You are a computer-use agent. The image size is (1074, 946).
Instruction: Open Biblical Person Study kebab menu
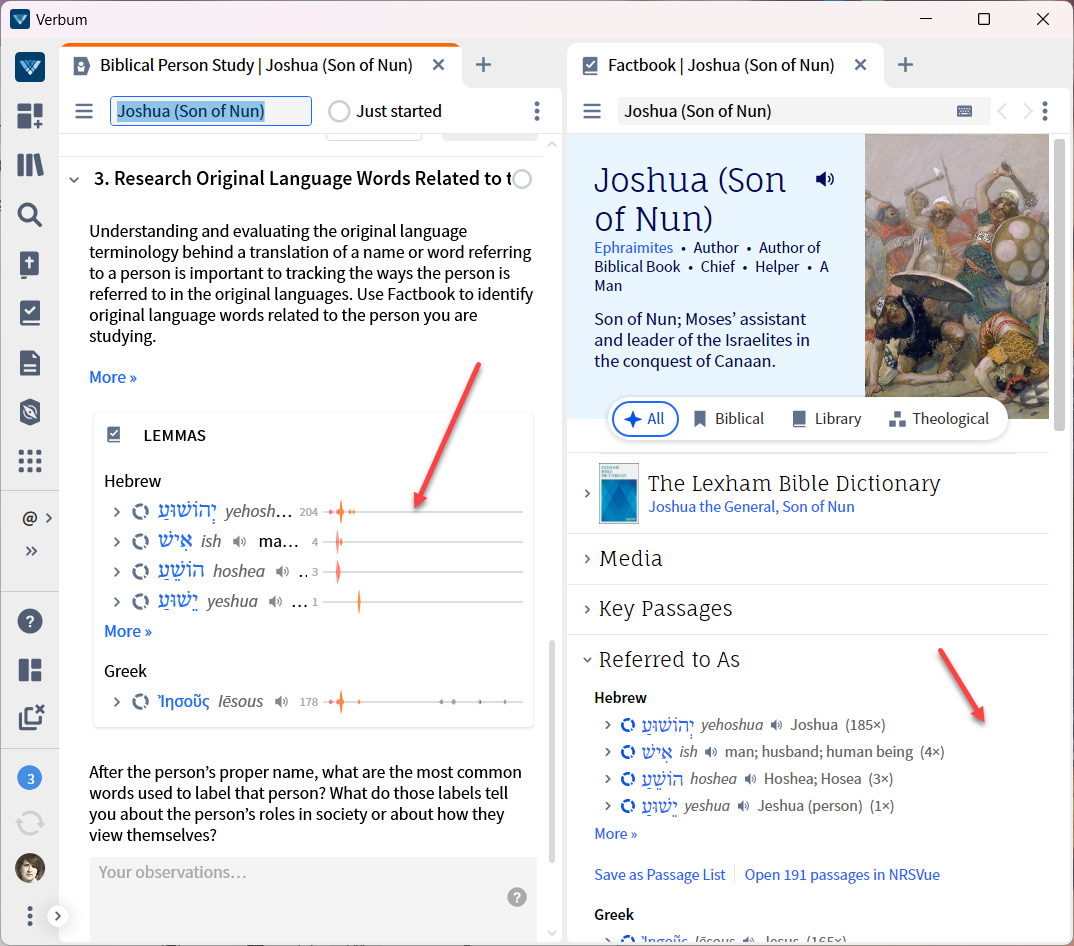[x=537, y=111]
